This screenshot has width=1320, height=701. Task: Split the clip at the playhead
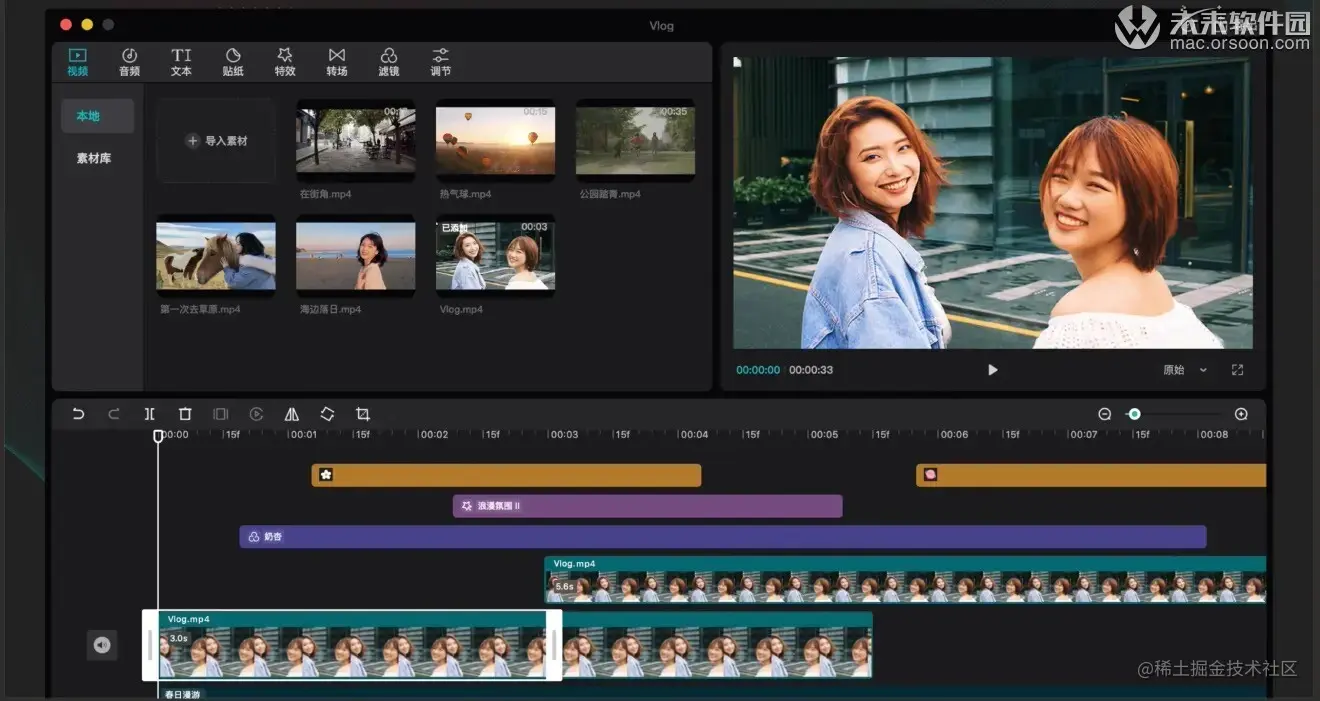coord(149,414)
